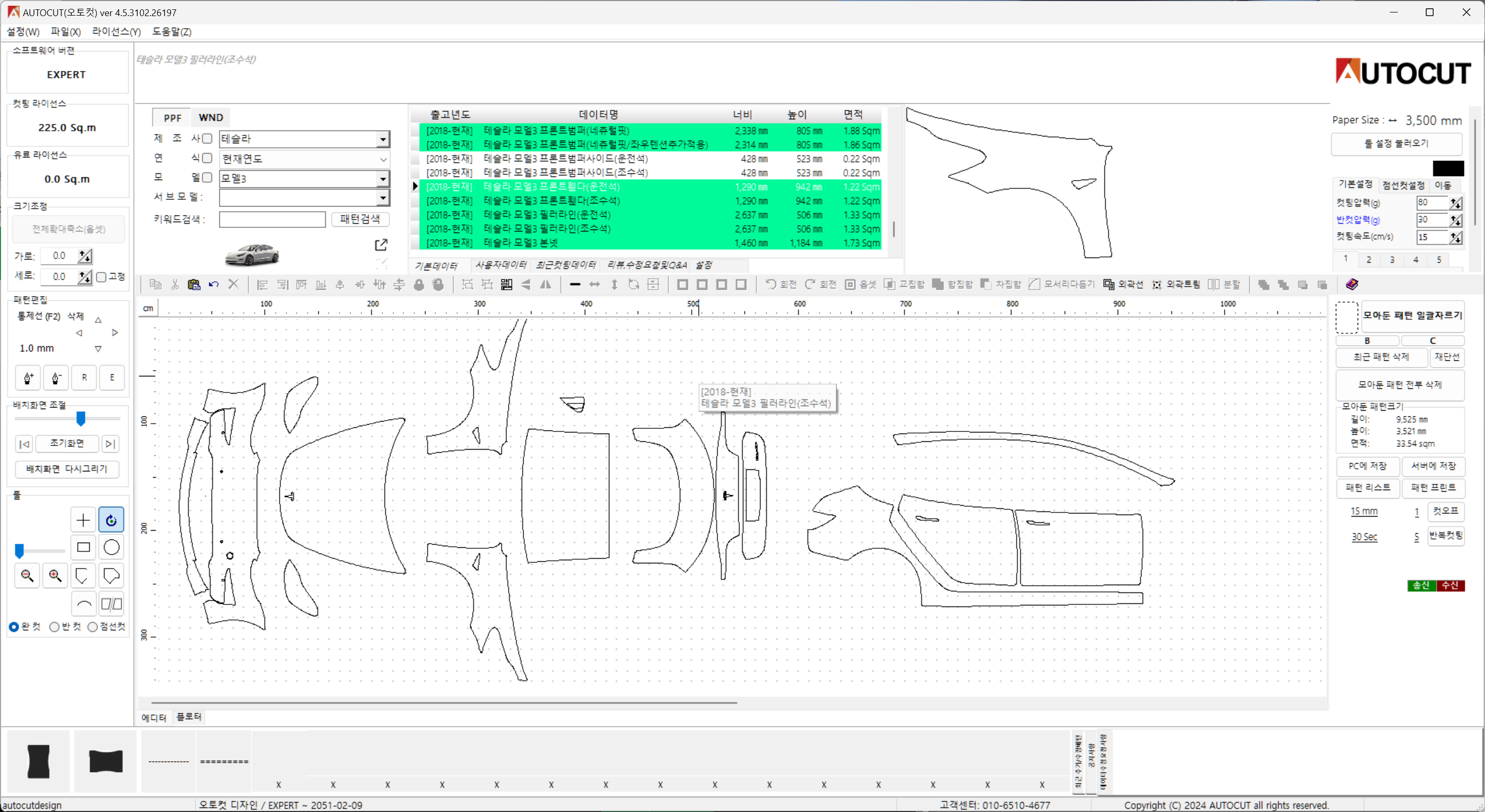Click the 배치화면 다시그리기 button
Image resolution: width=1485 pixels, height=812 pixels.
tap(67, 469)
